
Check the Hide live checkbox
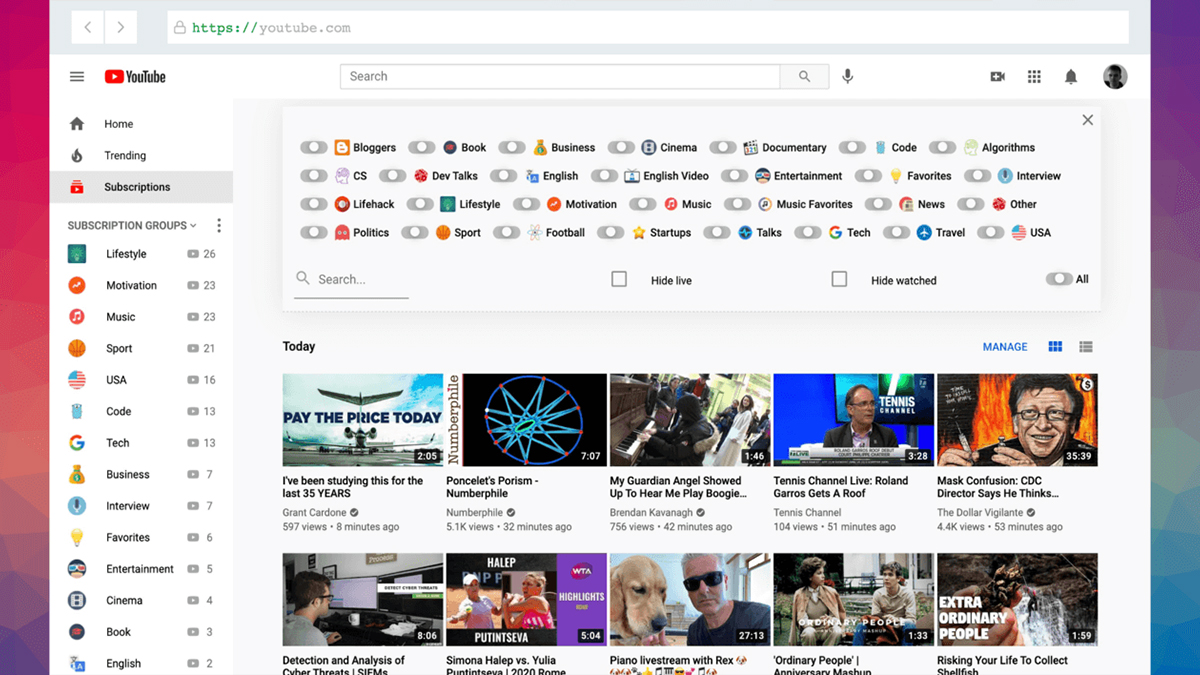point(619,280)
